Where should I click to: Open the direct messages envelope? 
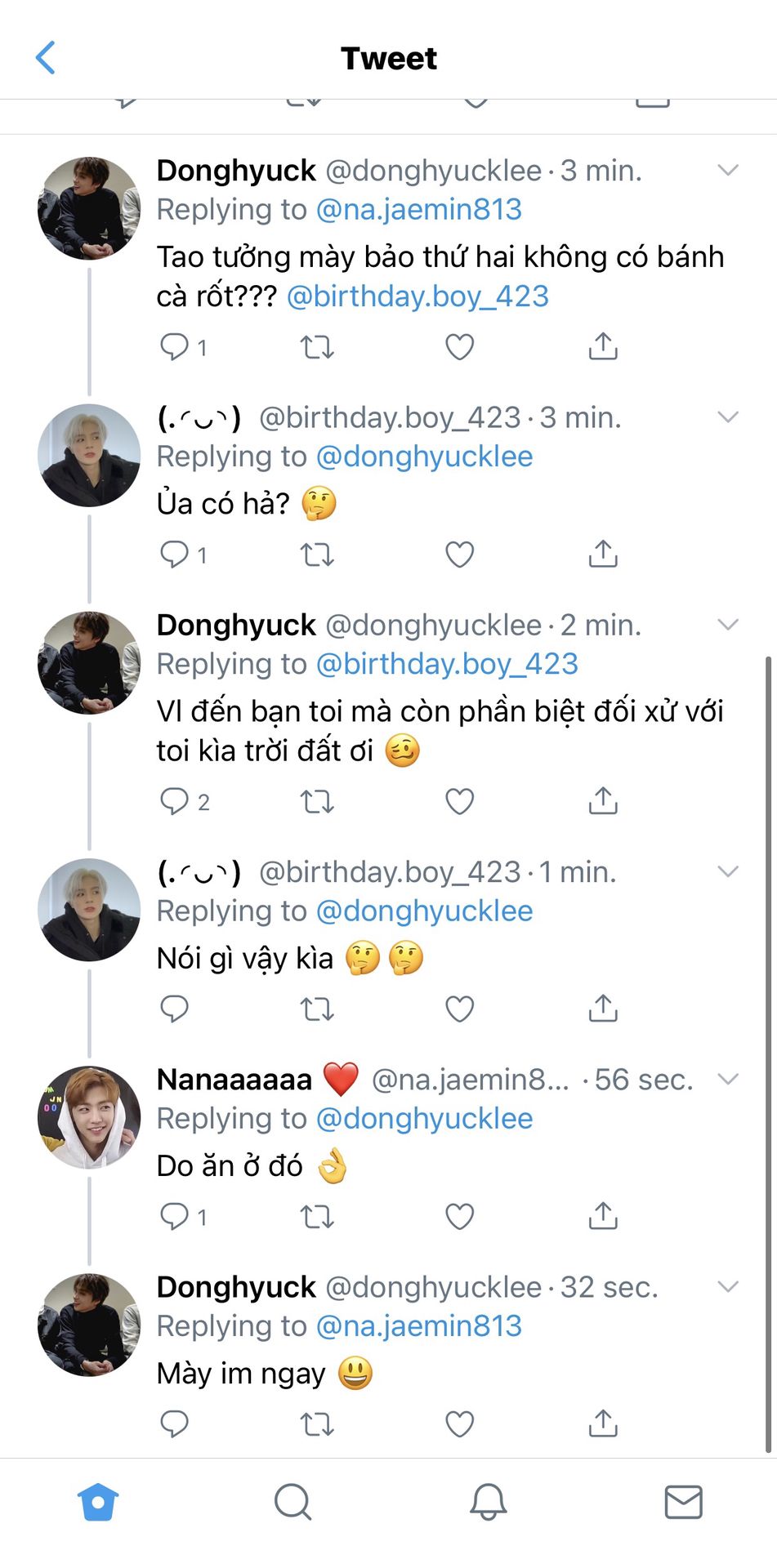pyautogui.click(x=683, y=1502)
